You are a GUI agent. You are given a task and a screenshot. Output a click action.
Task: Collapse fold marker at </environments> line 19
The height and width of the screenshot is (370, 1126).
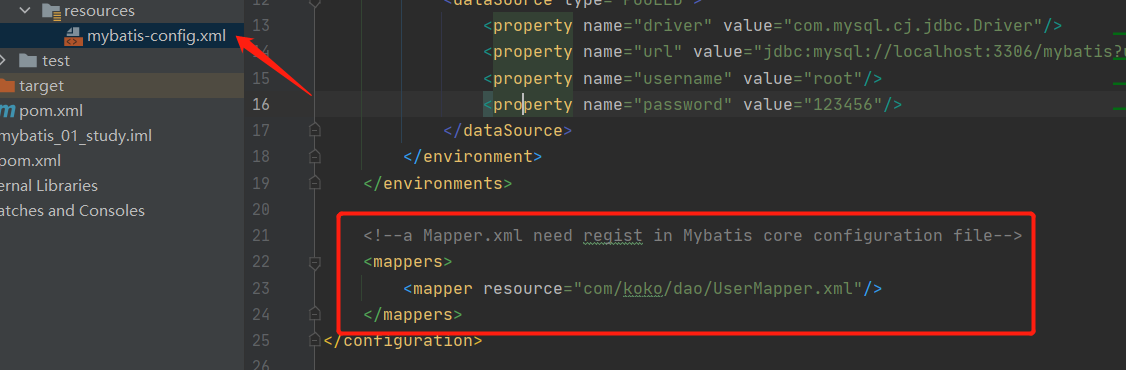(x=314, y=182)
